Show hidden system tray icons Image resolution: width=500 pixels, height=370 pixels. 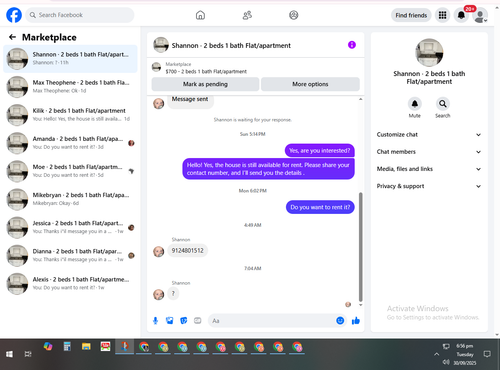(436, 354)
